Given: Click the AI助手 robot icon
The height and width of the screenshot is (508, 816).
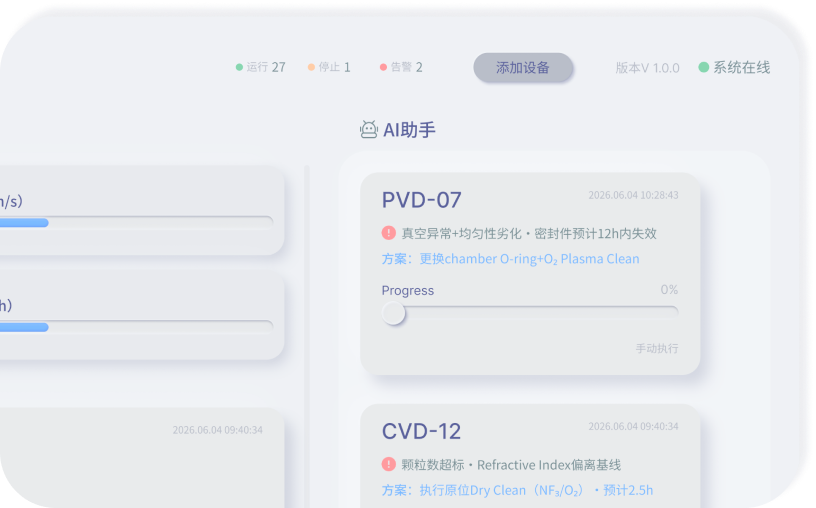Looking at the screenshot, I should click(x=368, y=130).
